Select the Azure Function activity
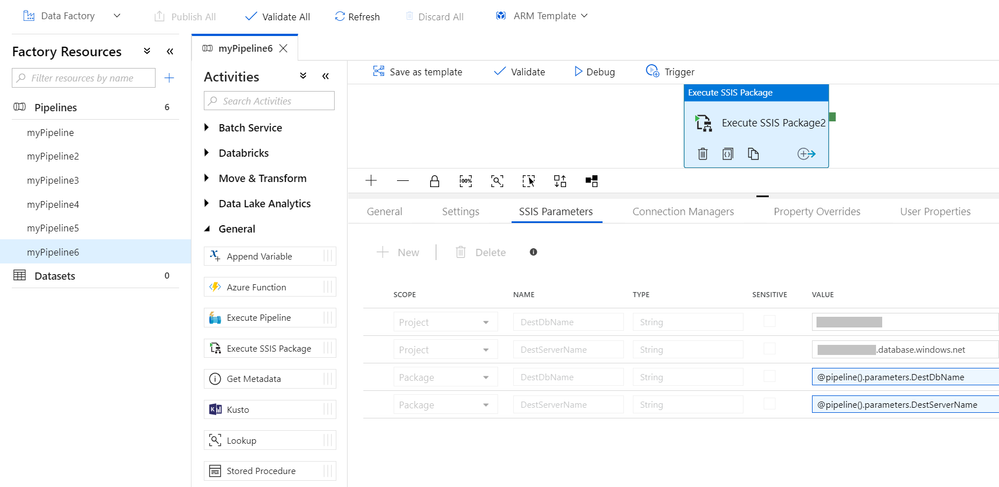Viewport: 999px width, 487px height. click(x=270, y=287)
